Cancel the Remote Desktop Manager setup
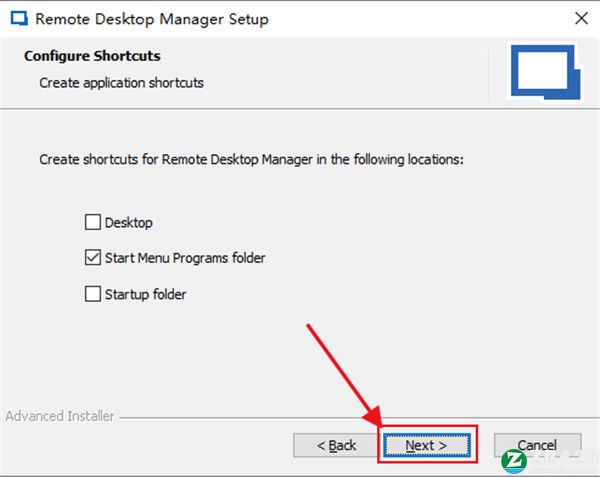The width and height of the screenshot is (600, 477). (x=537, y=445)
